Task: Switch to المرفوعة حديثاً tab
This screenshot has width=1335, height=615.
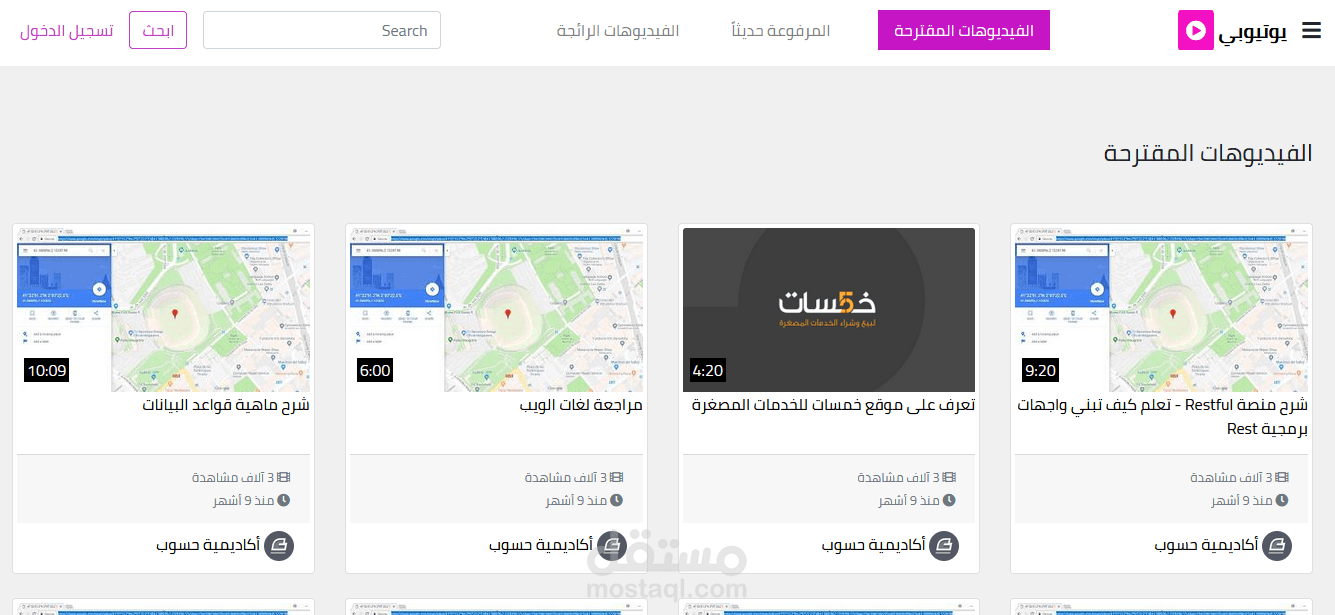Action: click(x=780, y=31)
